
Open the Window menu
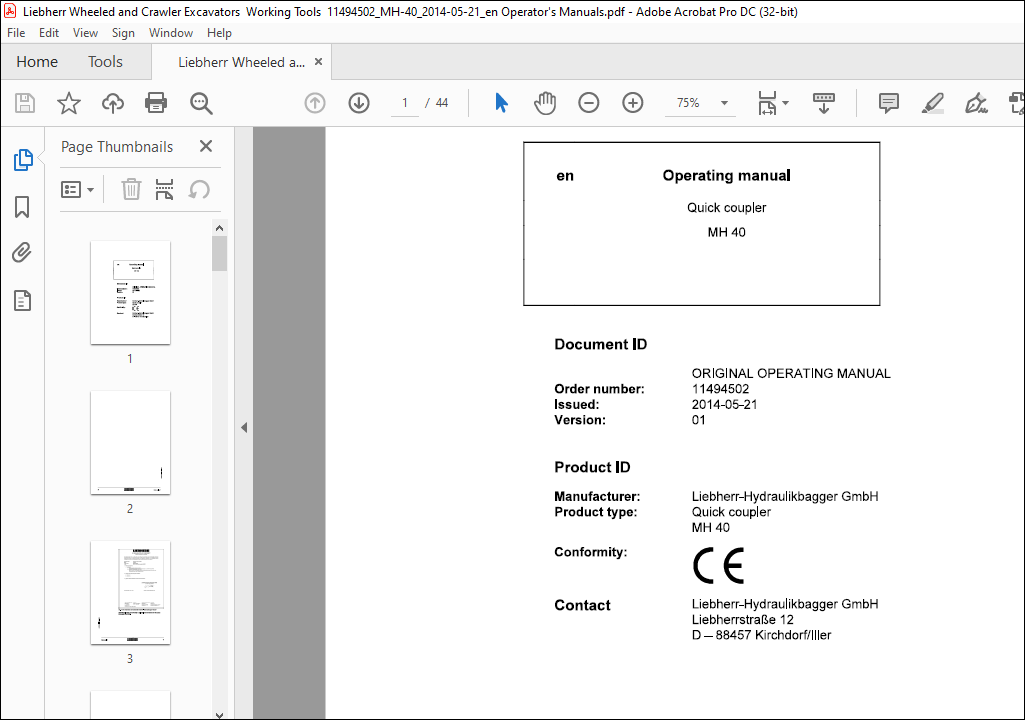171,33
